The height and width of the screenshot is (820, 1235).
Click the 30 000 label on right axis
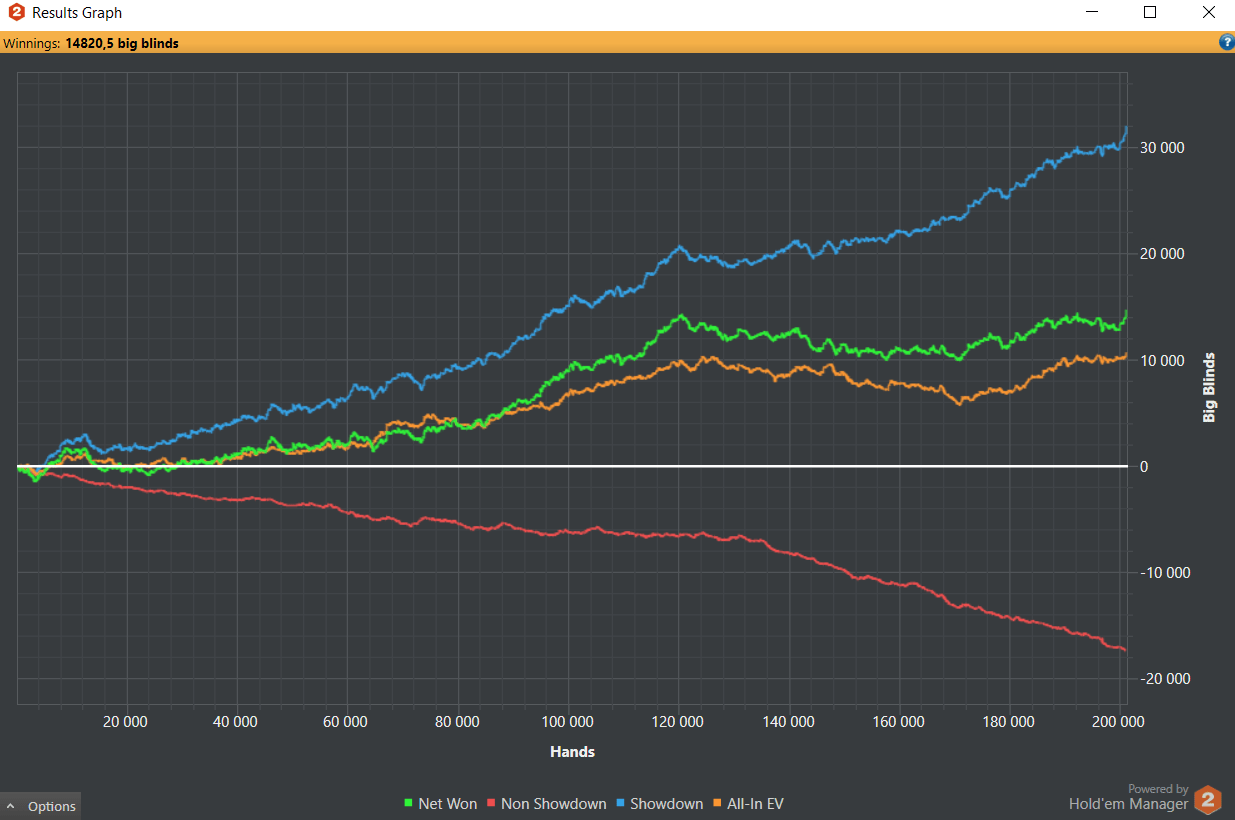coord(1160,148)
